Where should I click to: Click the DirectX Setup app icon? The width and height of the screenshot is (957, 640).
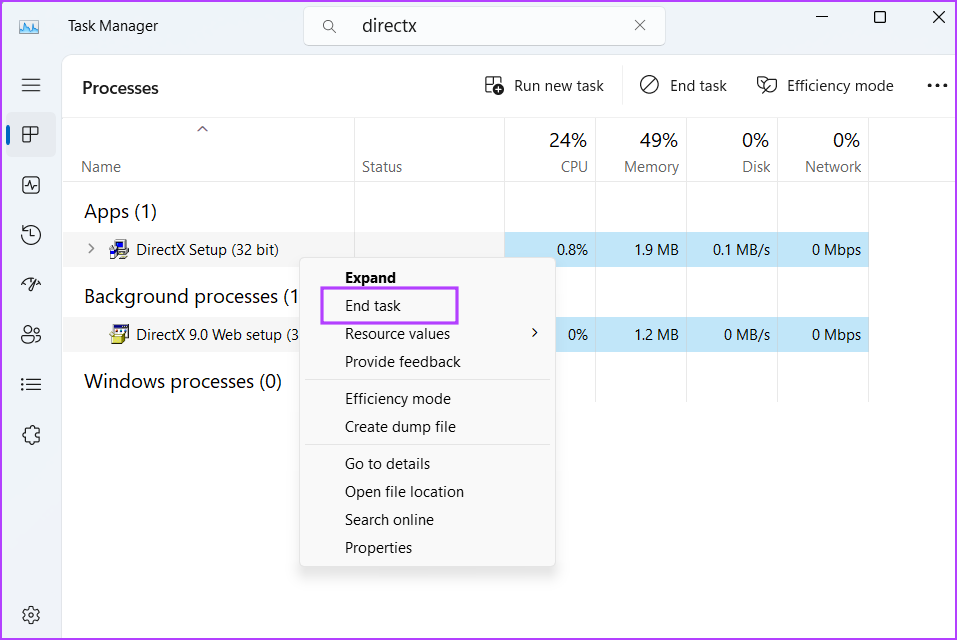click(119, 250)
